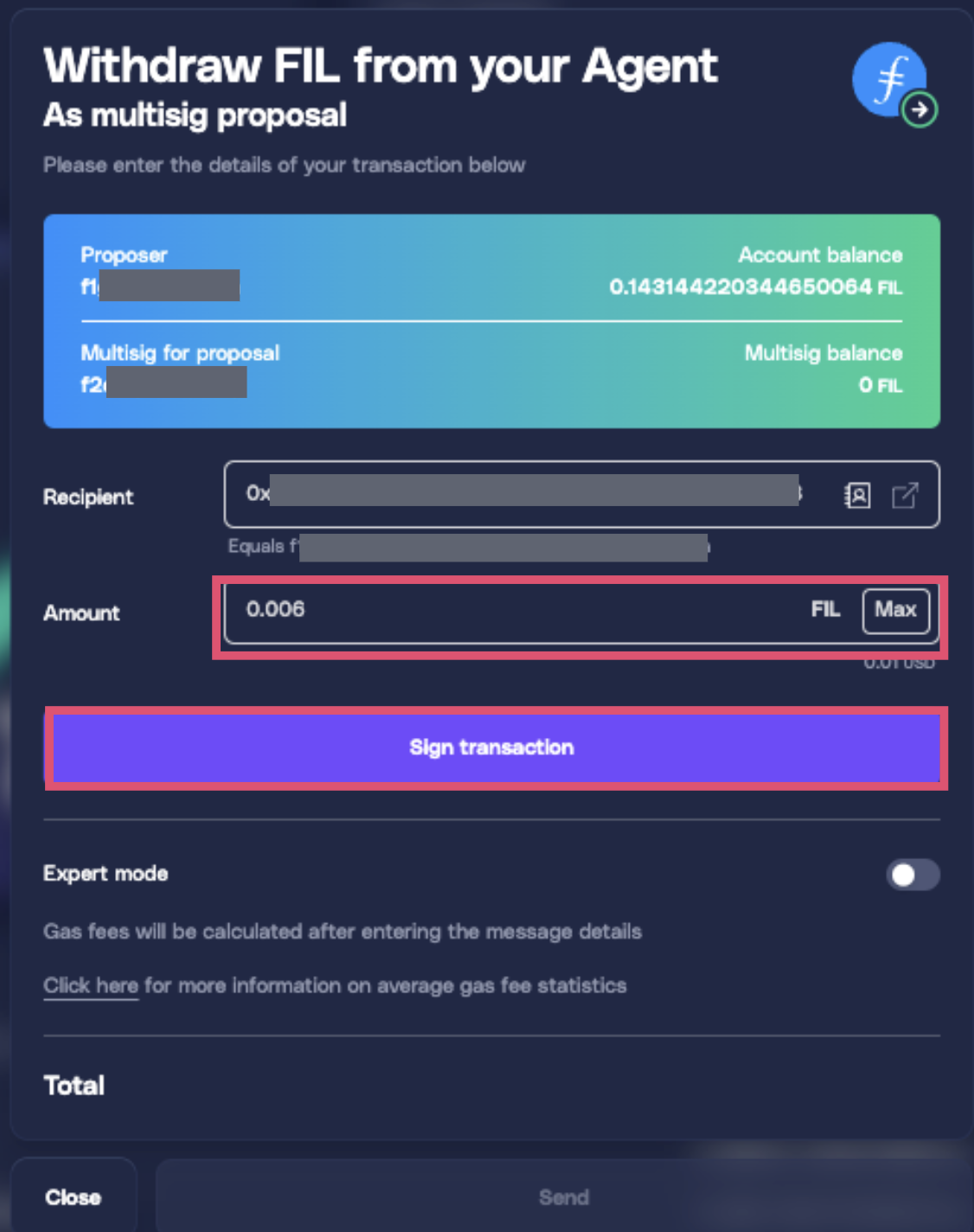974x1232 pixels.
Task: Open the recipient address in the block explorer
Action: coord(904,495)
